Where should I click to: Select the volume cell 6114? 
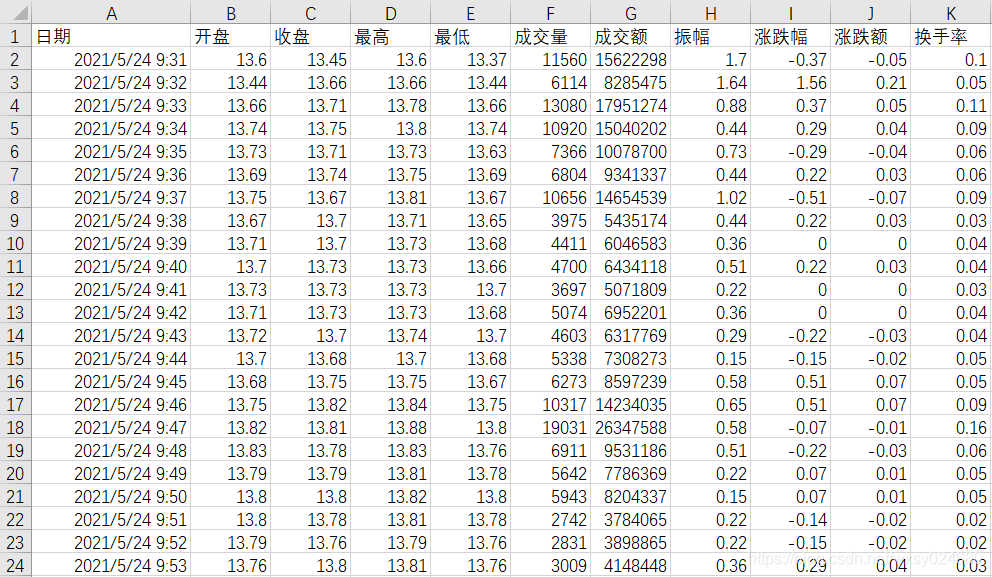click(550, 83)
